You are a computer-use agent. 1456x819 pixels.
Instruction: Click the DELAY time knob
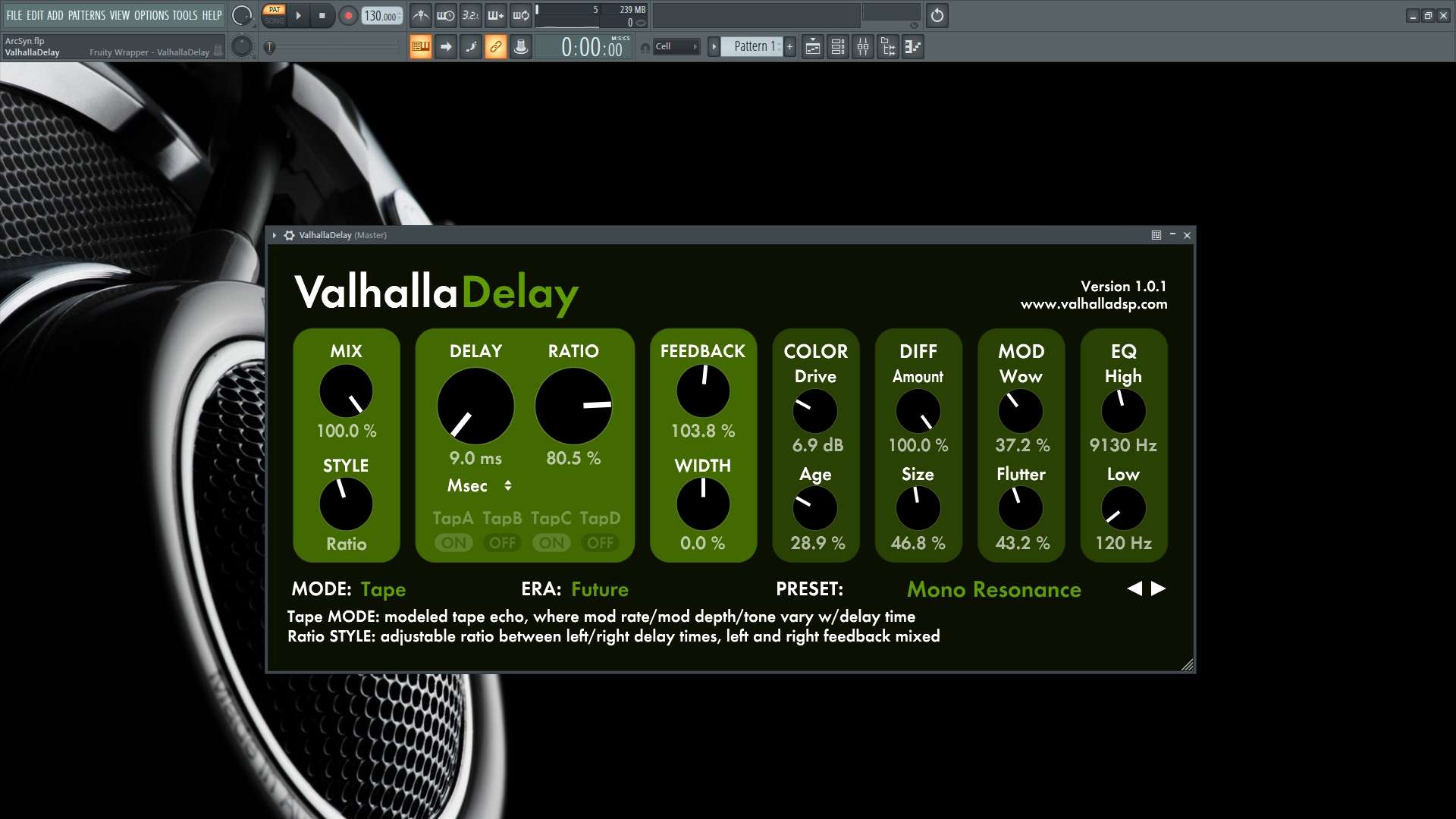(x=475, y=406)
